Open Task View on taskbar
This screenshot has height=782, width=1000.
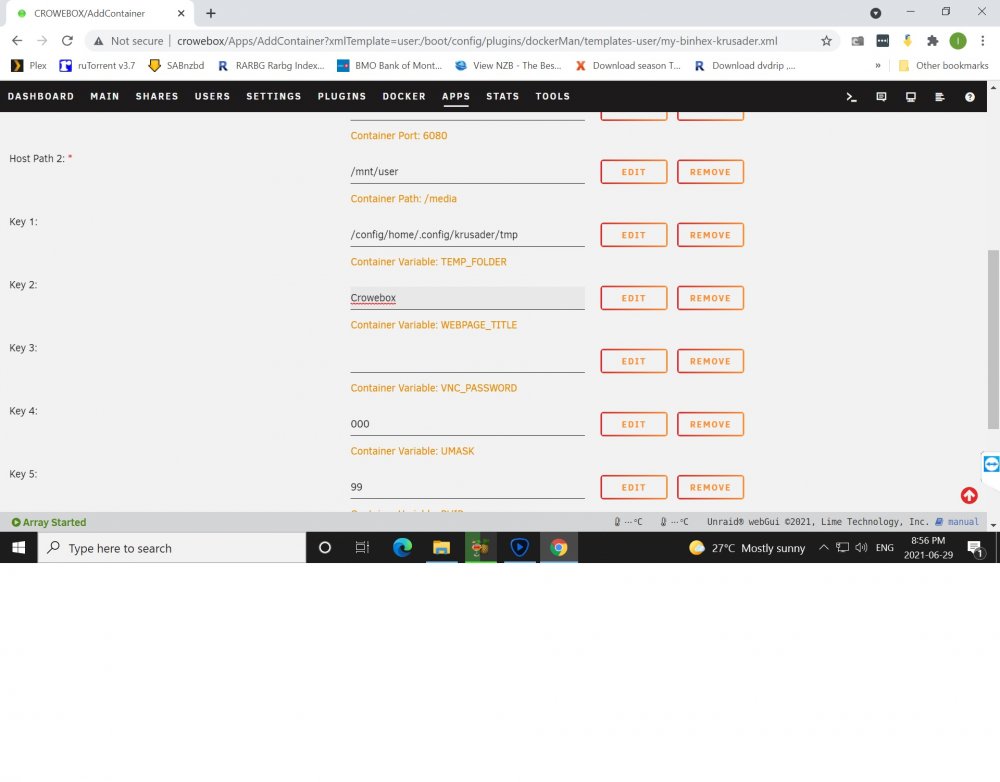coord(362,547)
